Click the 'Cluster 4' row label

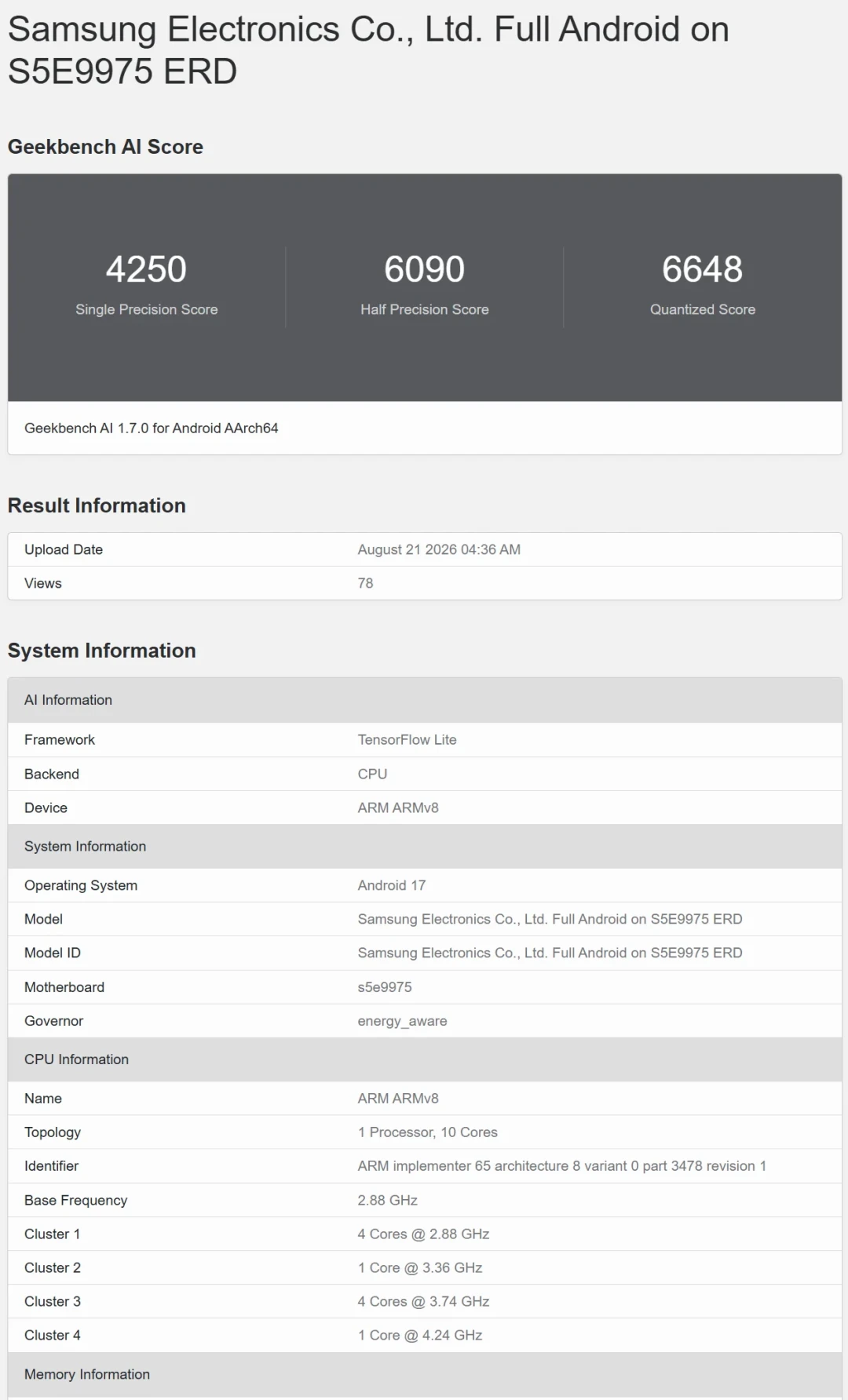[x=53, y=1336]
